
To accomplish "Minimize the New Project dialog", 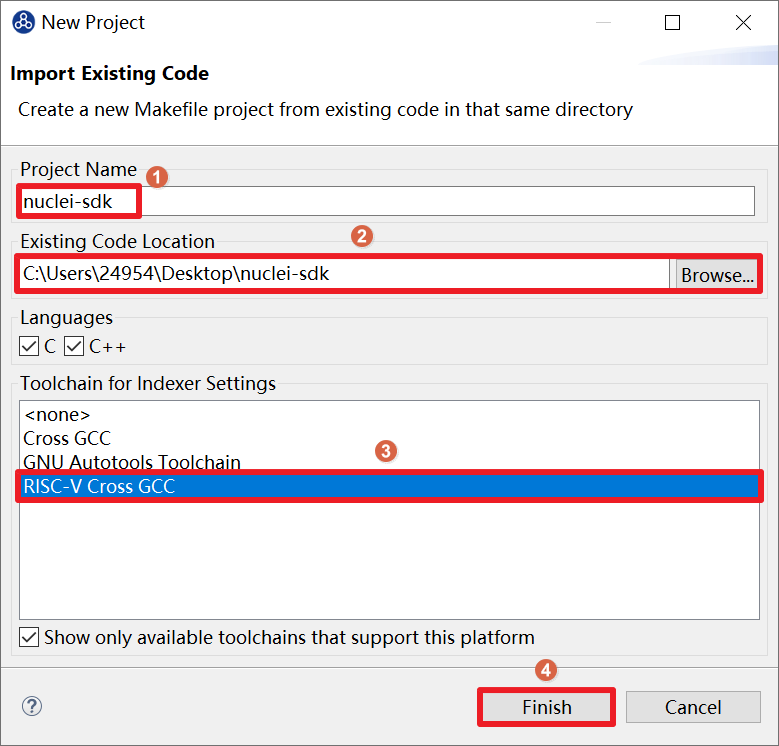I will coord(601,22).
